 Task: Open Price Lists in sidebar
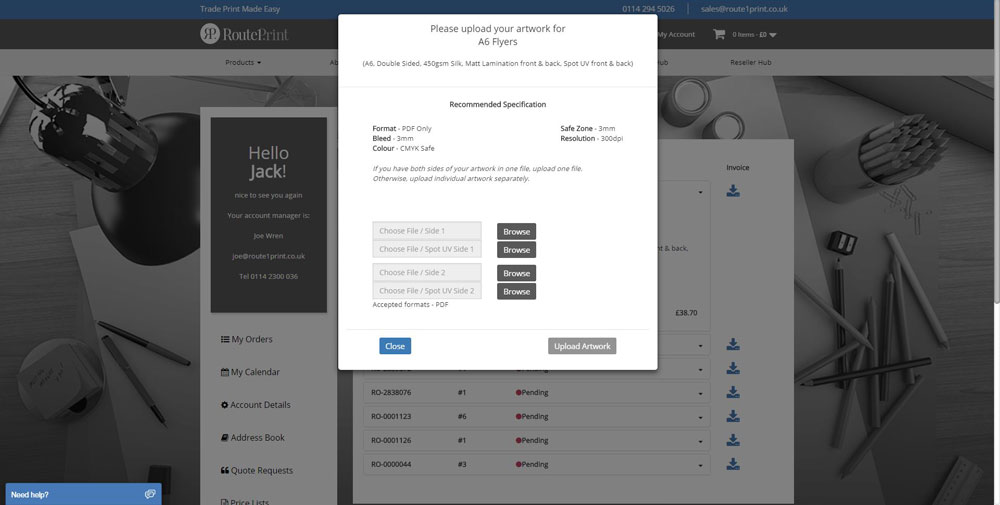(x=244, y=502)
